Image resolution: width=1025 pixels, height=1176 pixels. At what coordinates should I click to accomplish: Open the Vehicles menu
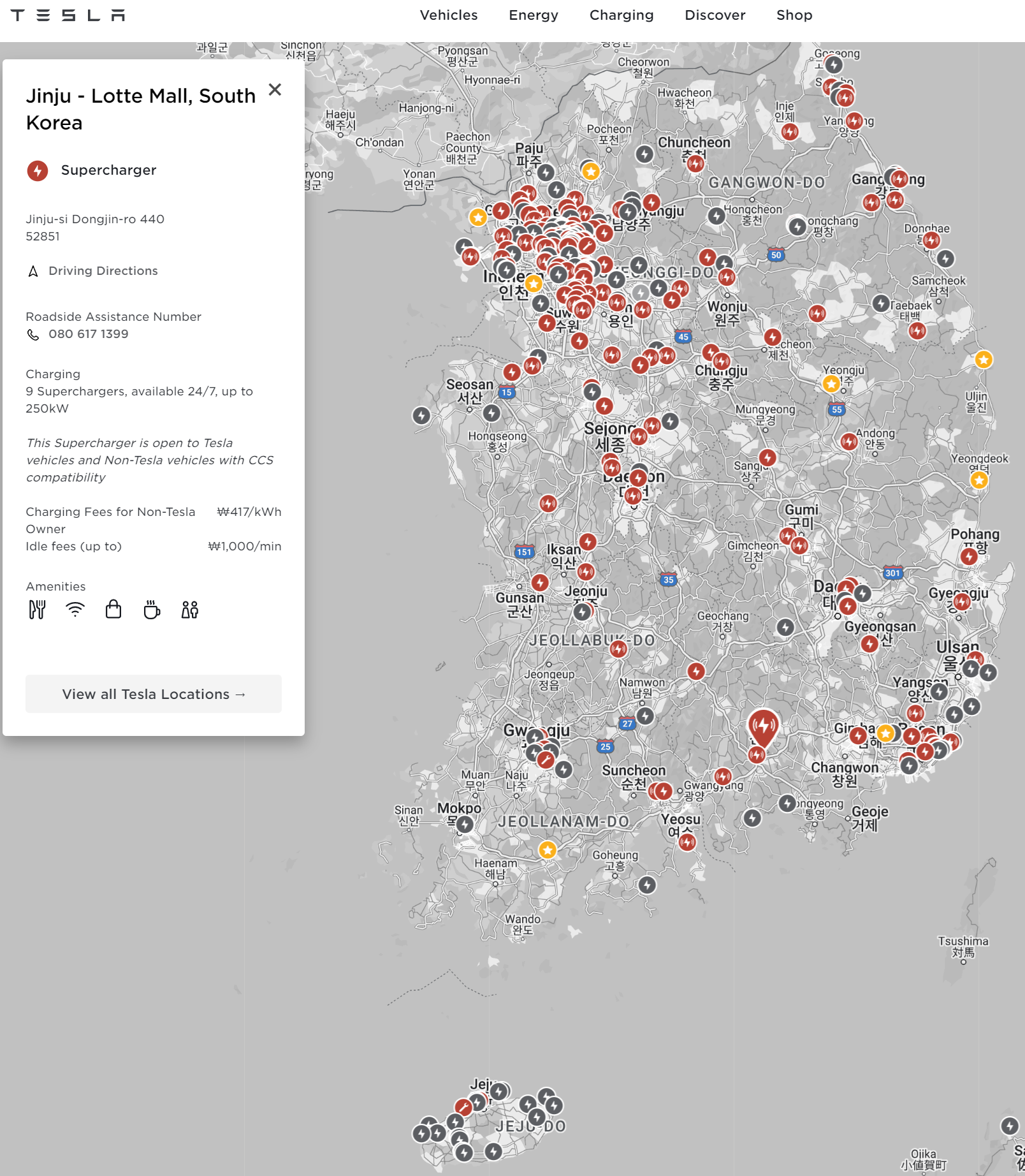point(449,15)
